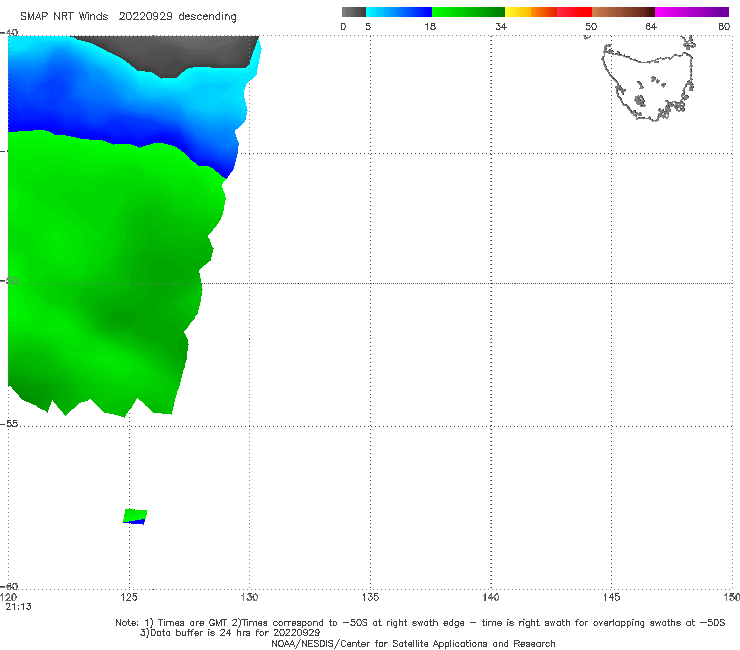Image resolution: width=740 pixels, height=650 pixels.
Task: Click the cyan-blue 5-18 color bar segment
Action: tap(399, 12)
